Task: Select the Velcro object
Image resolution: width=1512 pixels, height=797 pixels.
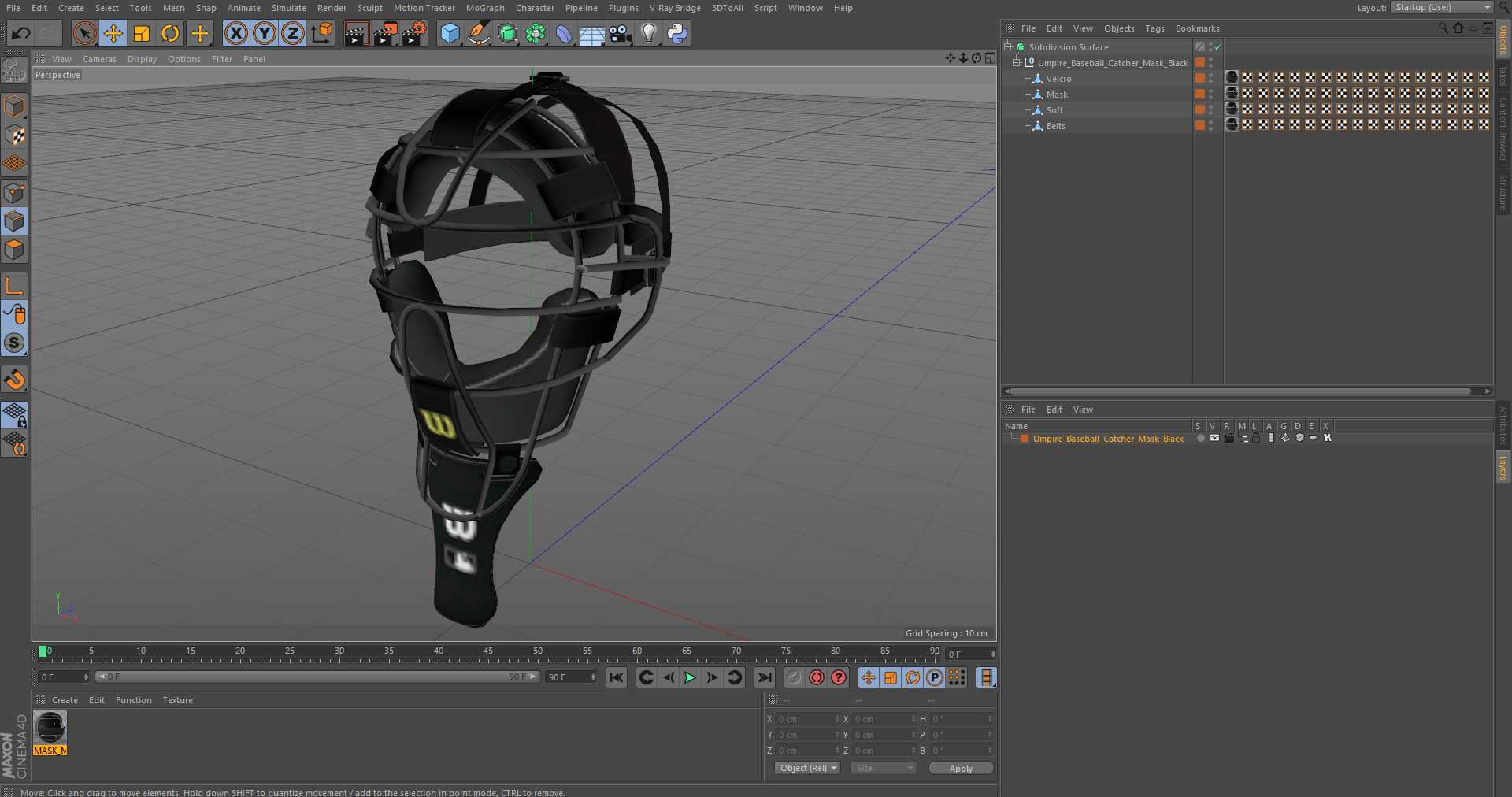Action: [x=1058, y=79]
